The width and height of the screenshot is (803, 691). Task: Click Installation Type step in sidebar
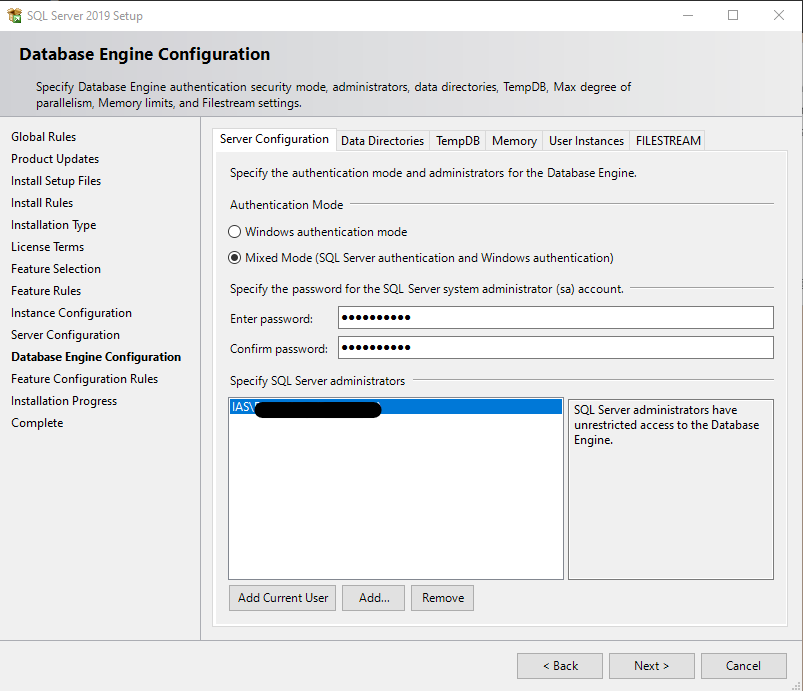54,225
